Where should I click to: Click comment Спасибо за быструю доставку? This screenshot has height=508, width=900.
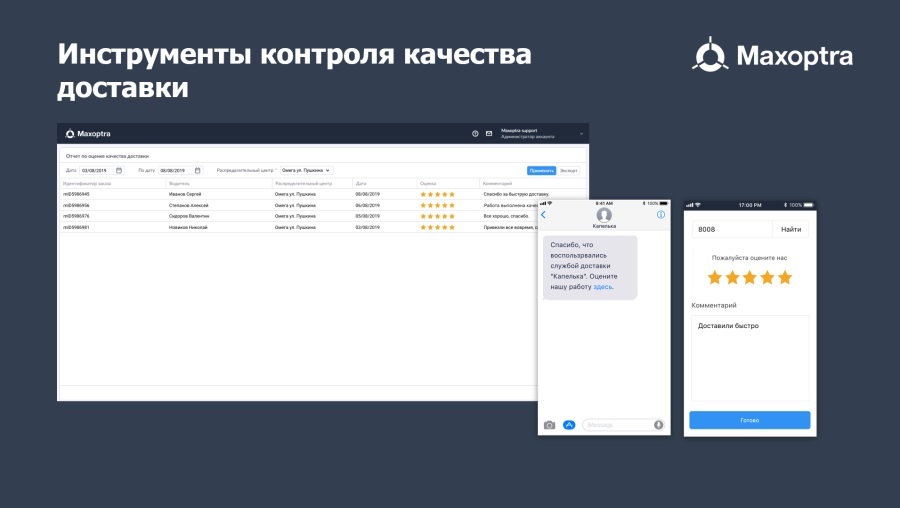click(516, 195)
